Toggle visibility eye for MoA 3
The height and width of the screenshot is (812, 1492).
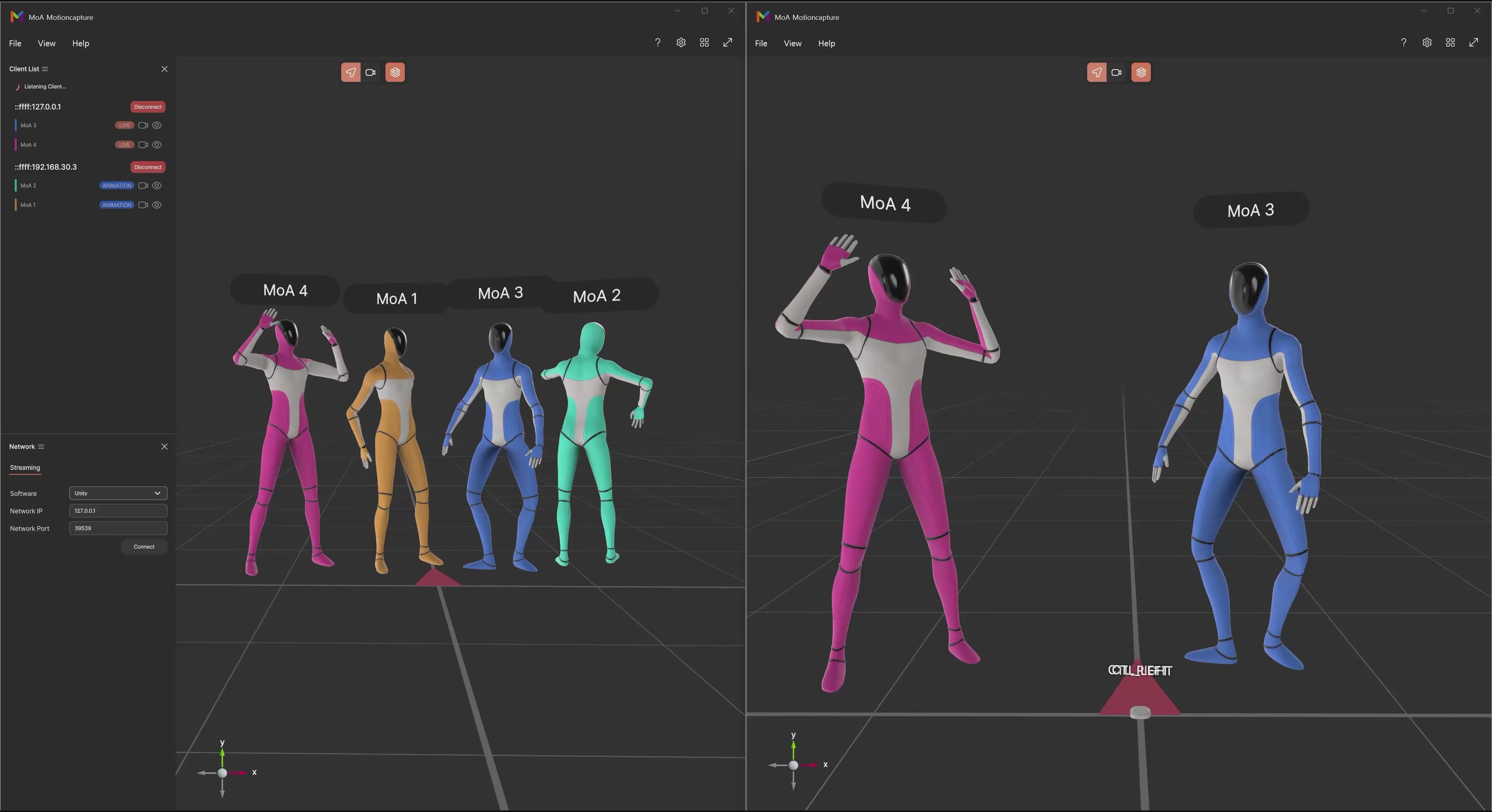pos(157,125)
